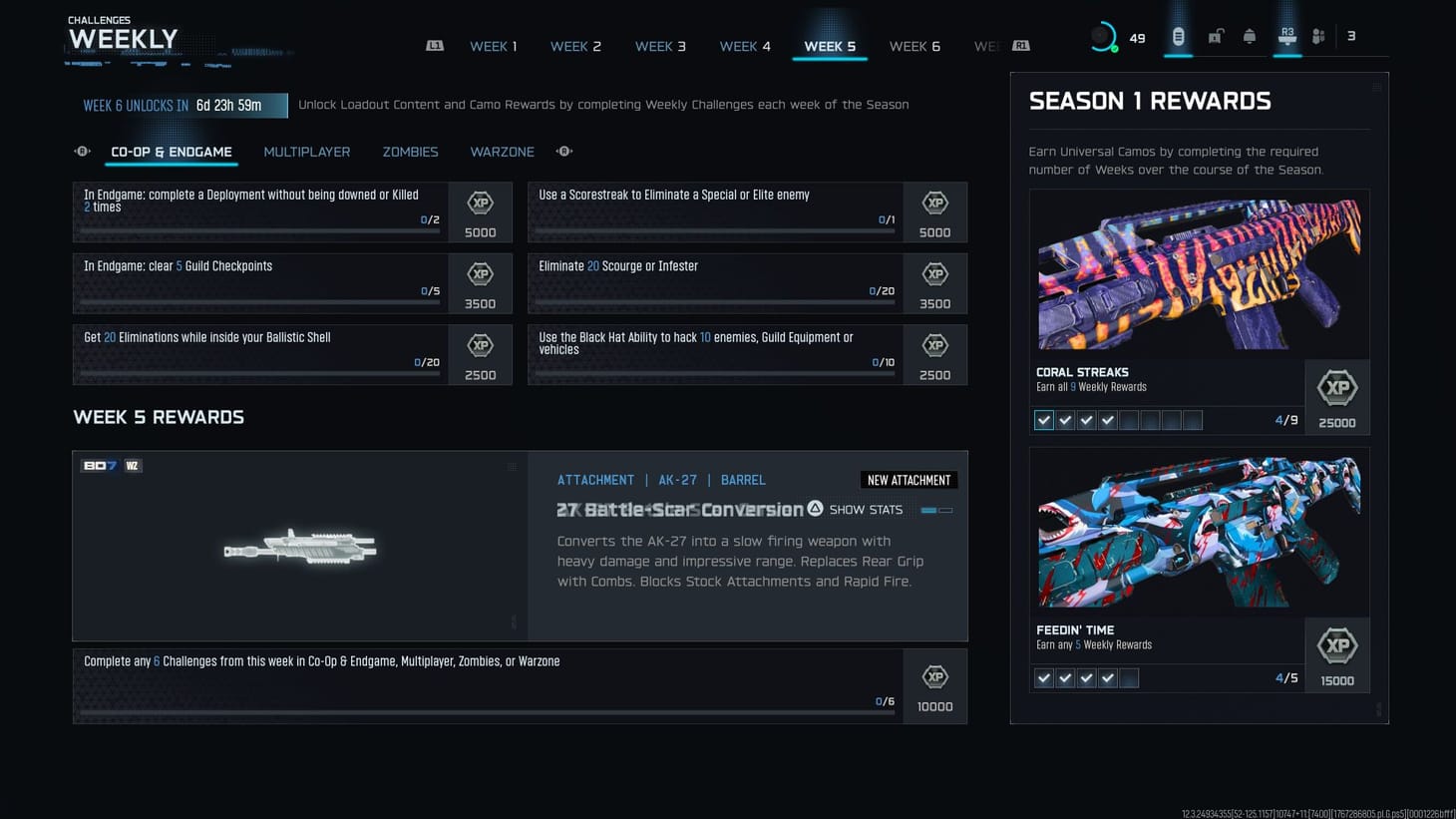Click the unlocked padlock icon near top right
This screenshot has width=1456, height=819.
1216,35
